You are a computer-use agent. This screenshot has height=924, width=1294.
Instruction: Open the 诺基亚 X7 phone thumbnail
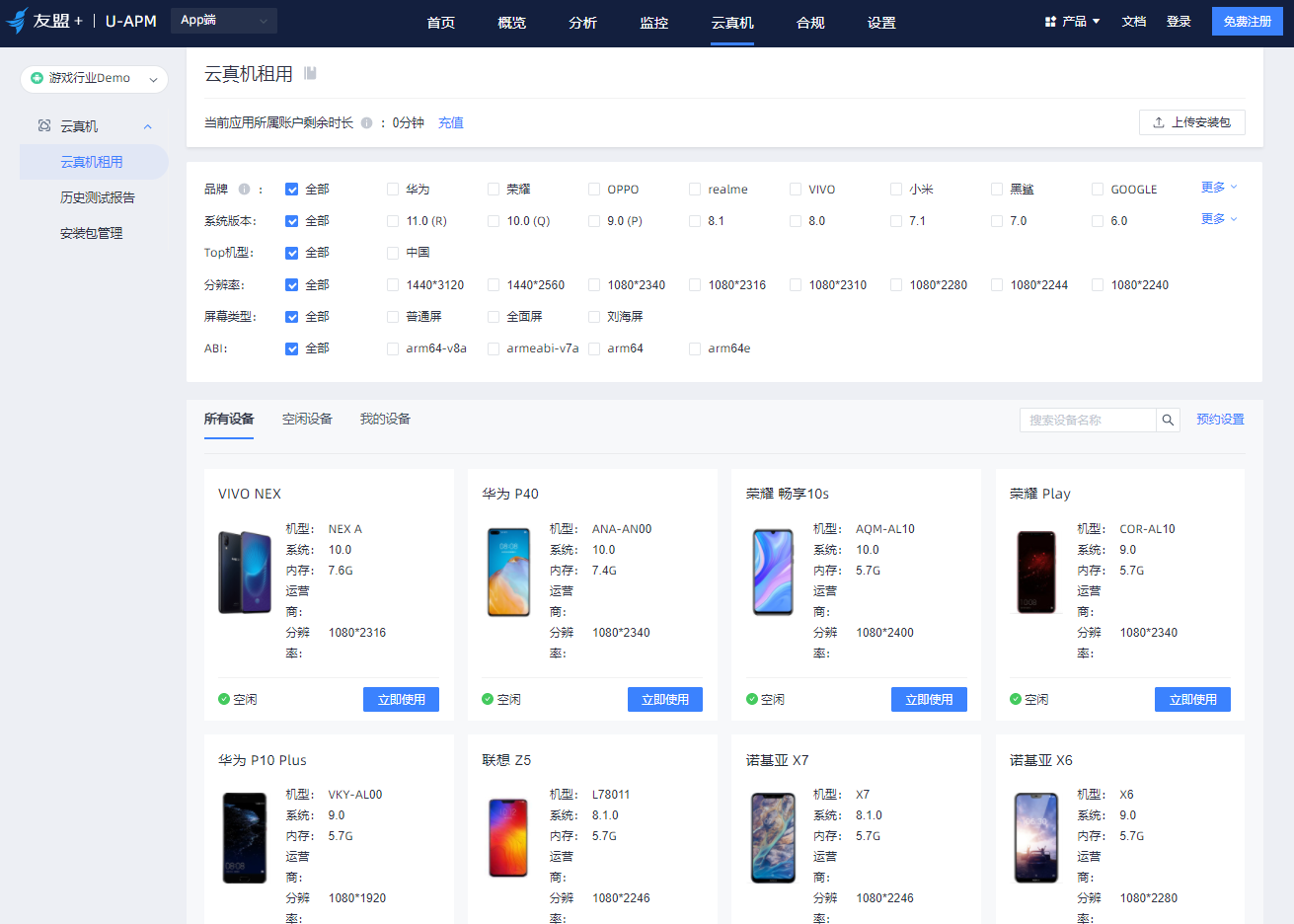click(773, 838)
